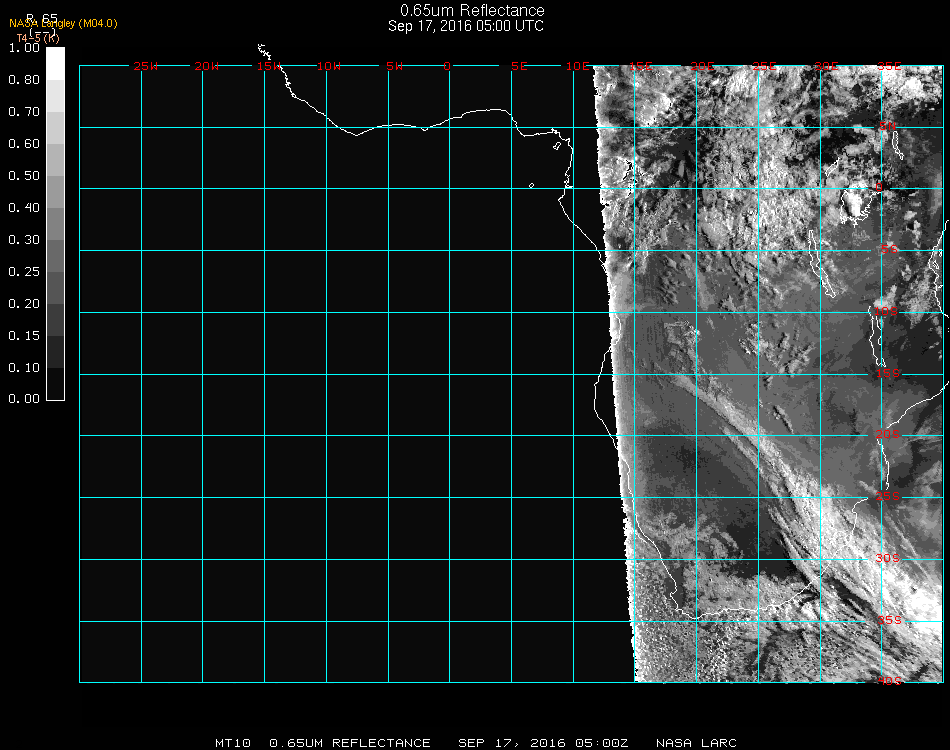The height and width of the screenshot is (750, 950).
Task: Click the 30S latitude label
Action: 889,558
